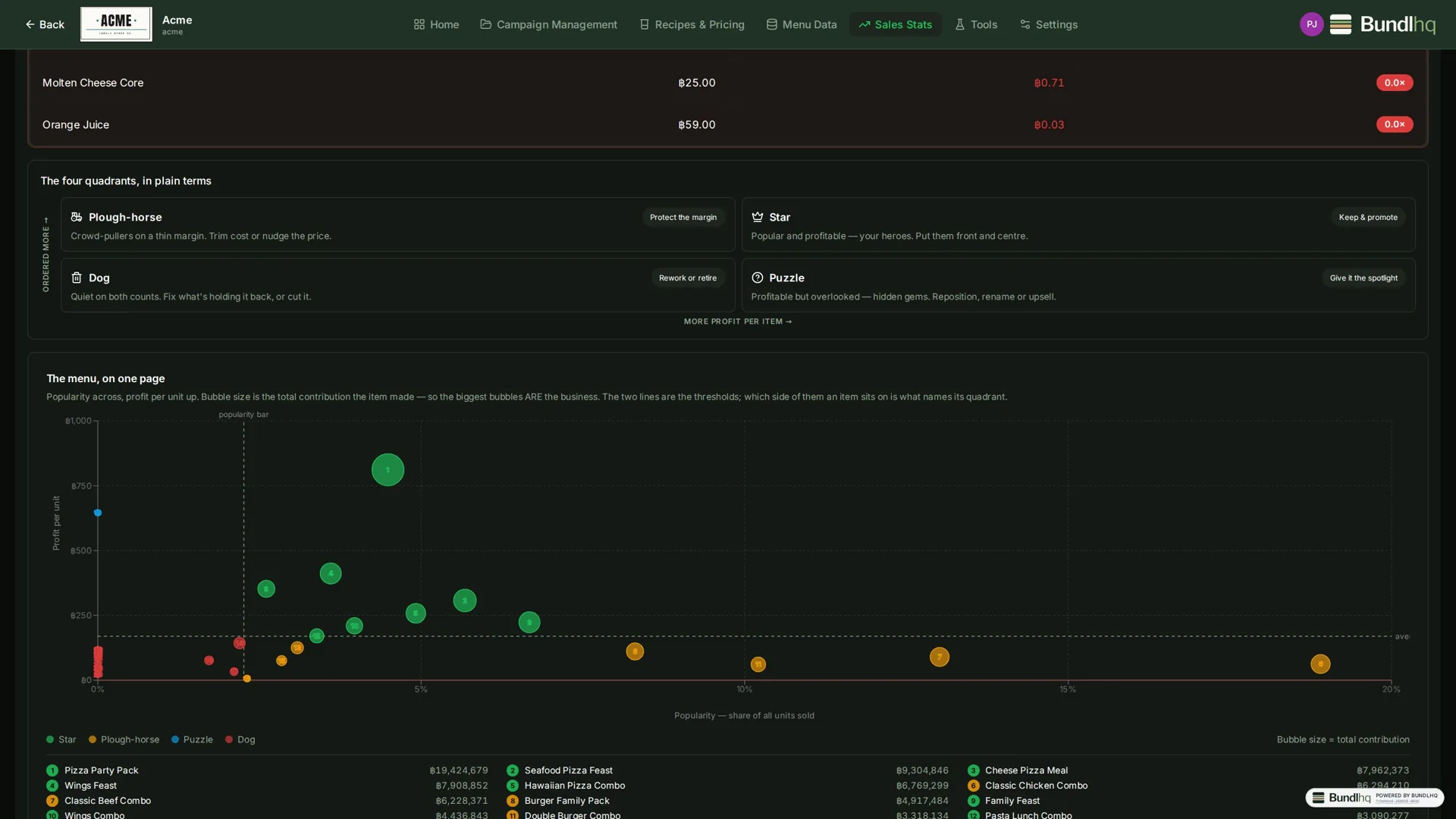Click the Acme logo thumbnail

[x=116, y=24]
